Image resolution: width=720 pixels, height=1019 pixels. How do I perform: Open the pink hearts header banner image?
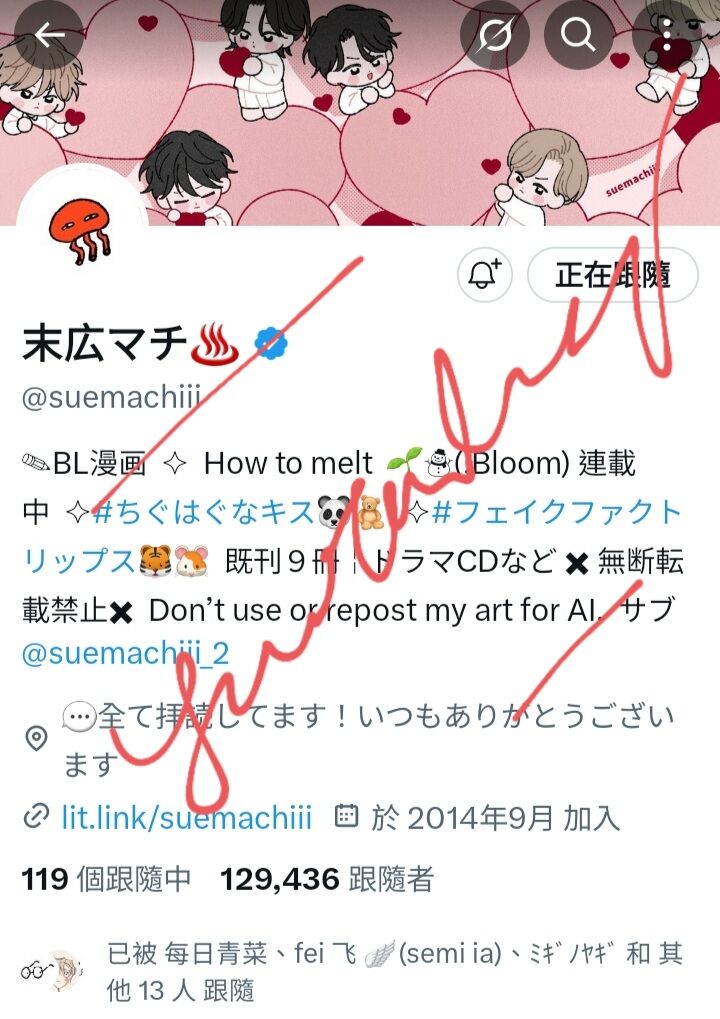point(360,112)
